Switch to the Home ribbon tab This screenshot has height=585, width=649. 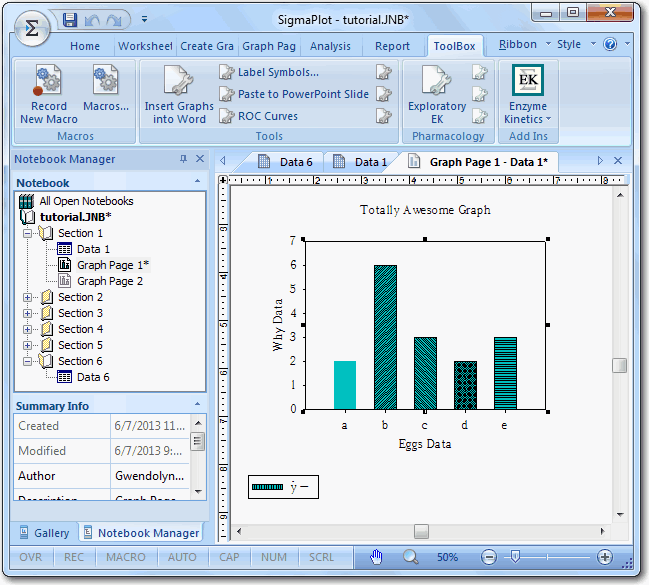[x=85, y=46]
